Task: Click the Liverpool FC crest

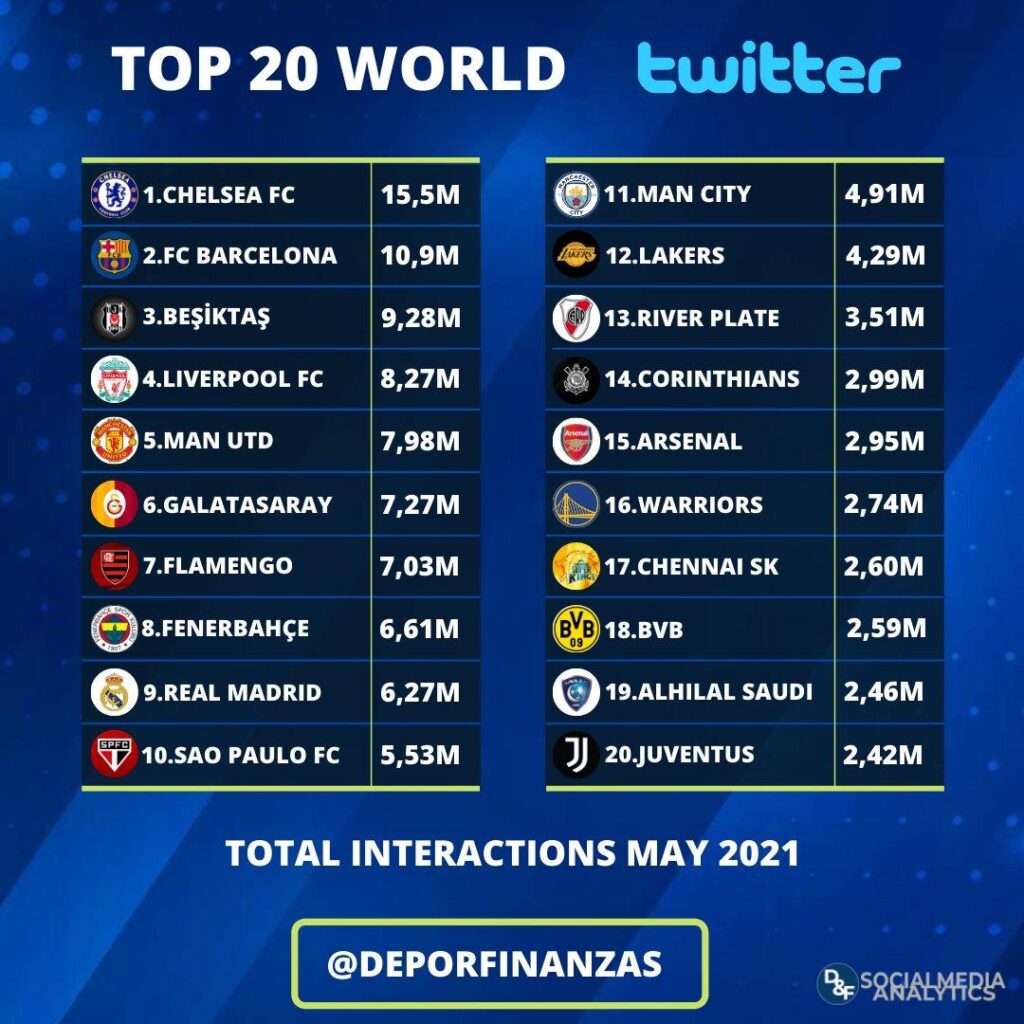Action: pyautogui.click(x=114, y=379)
